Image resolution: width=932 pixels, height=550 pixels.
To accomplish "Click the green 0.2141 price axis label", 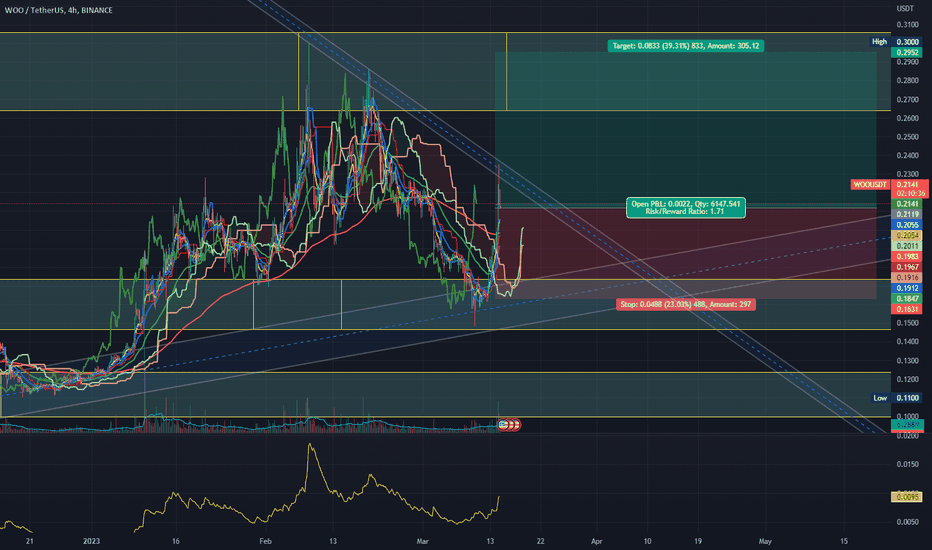I will coord(907,204).
